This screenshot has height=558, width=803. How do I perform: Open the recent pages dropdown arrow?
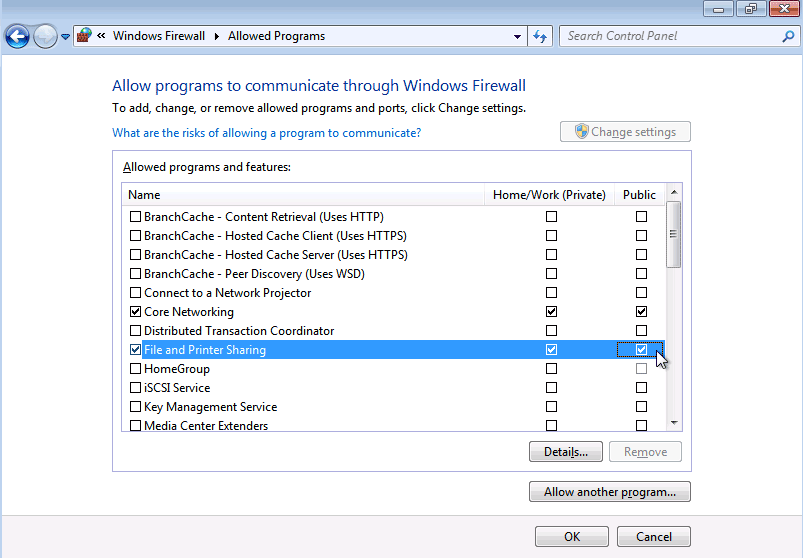66,37
